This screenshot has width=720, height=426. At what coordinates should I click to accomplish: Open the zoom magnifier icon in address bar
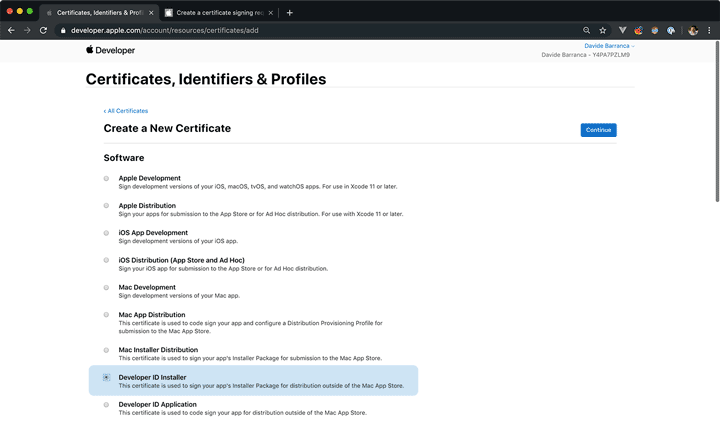(x=586, y=30)
